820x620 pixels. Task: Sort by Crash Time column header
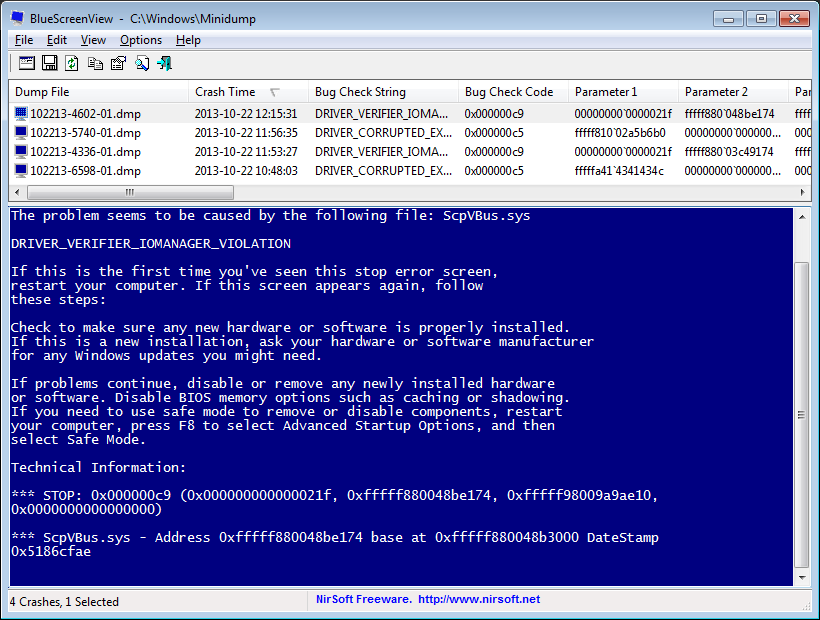click(248, 92)
